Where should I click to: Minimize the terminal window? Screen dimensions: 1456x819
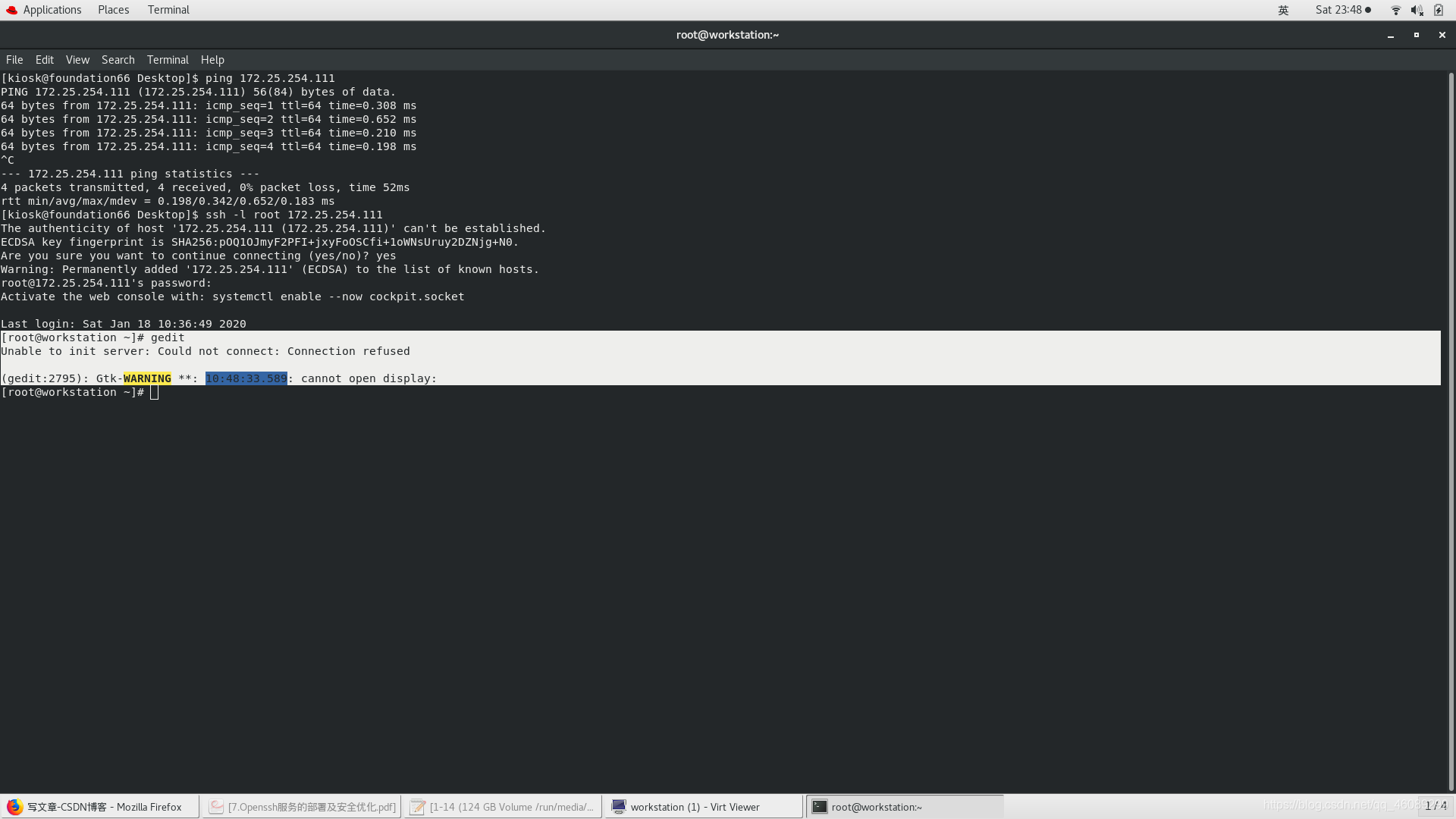1391,35
